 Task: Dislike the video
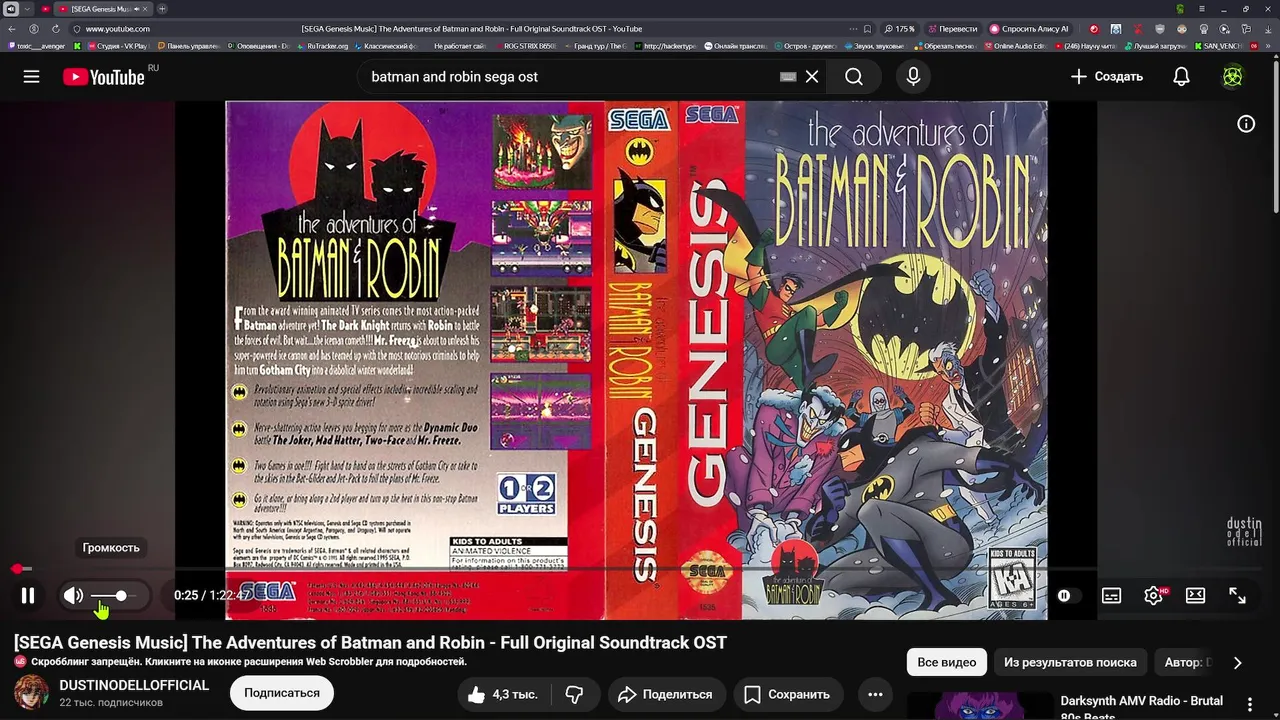574,694
